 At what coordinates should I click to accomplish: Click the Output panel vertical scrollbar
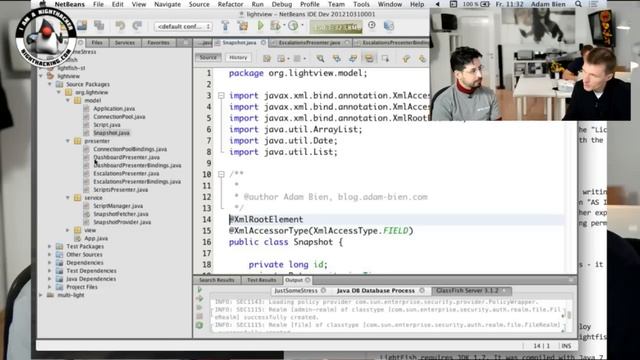coord(569,315)
